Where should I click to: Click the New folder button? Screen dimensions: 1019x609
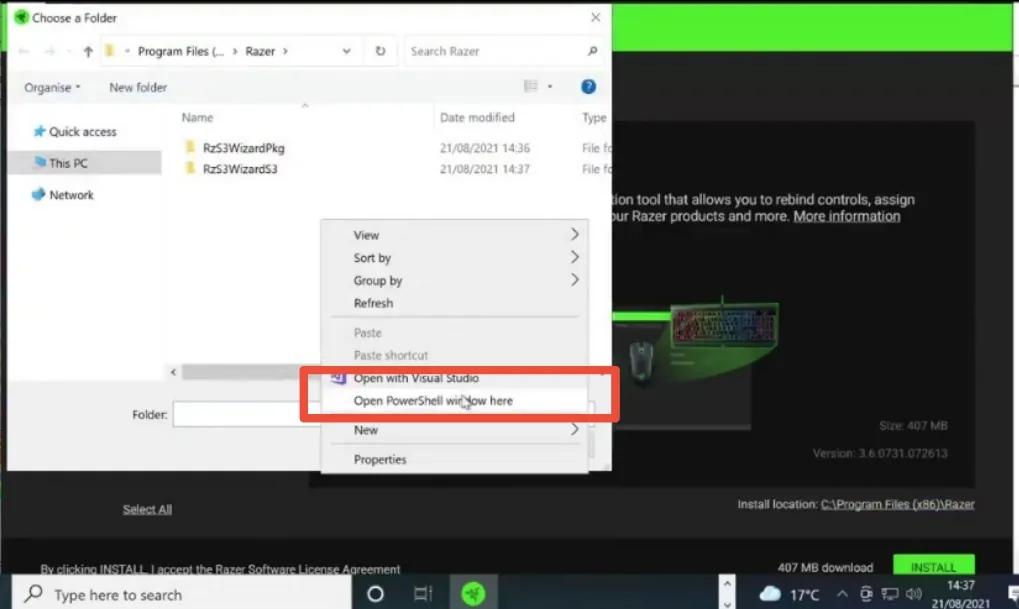(136, 87)
